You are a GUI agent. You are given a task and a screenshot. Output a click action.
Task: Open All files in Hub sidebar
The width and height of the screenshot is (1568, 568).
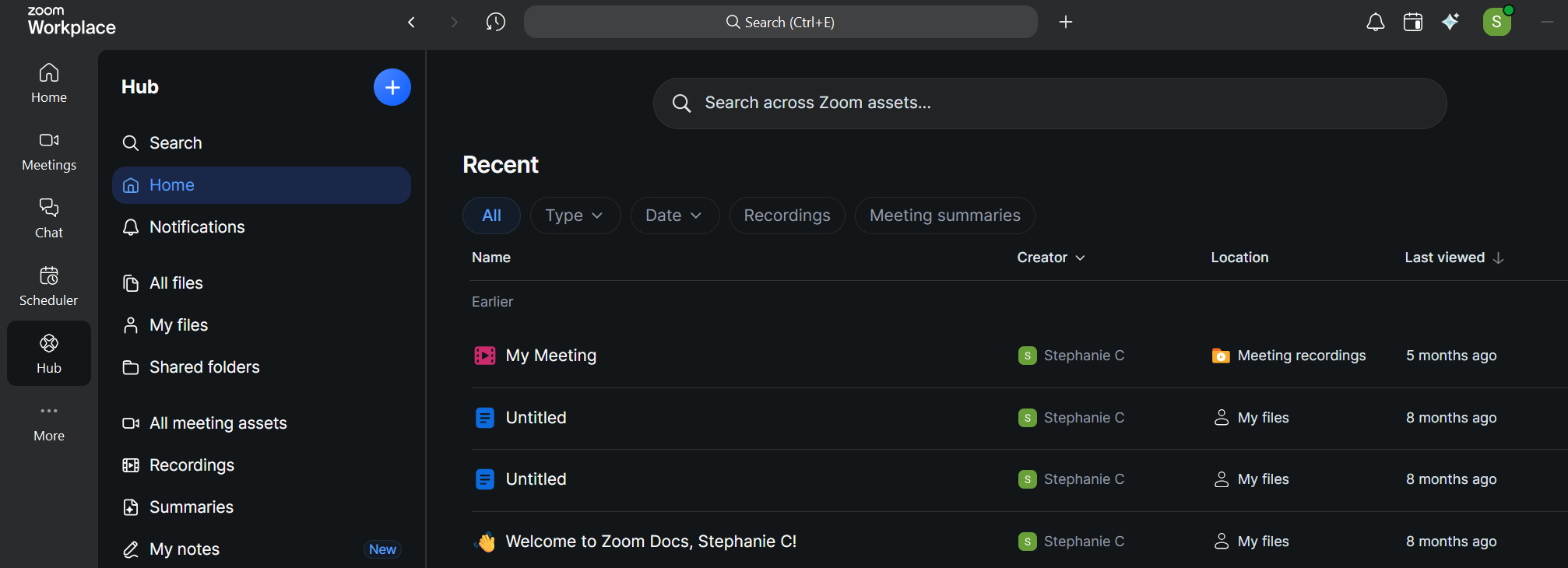pos(262,283)
